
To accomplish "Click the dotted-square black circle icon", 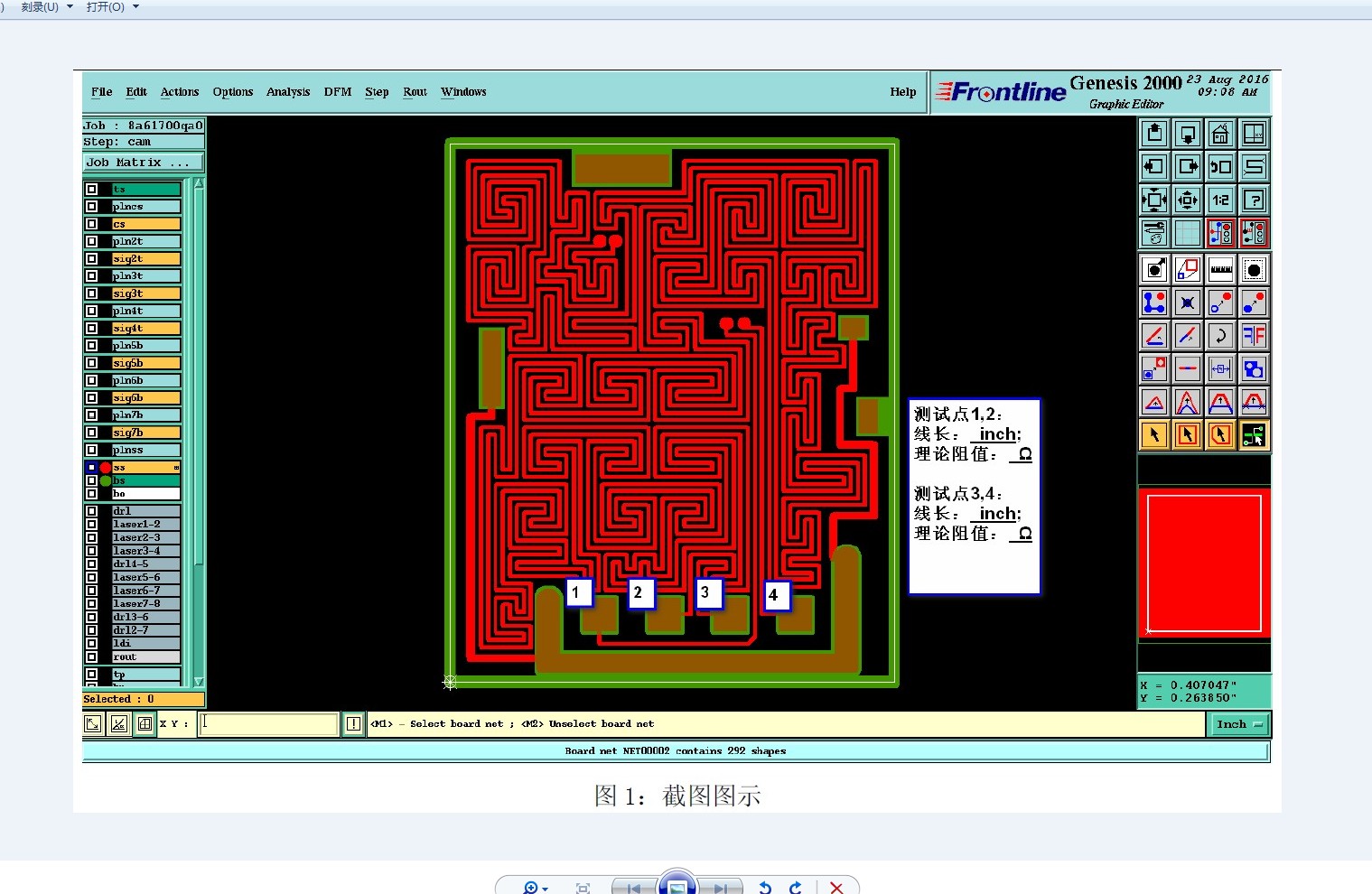I will click(x=1254, y=269).
